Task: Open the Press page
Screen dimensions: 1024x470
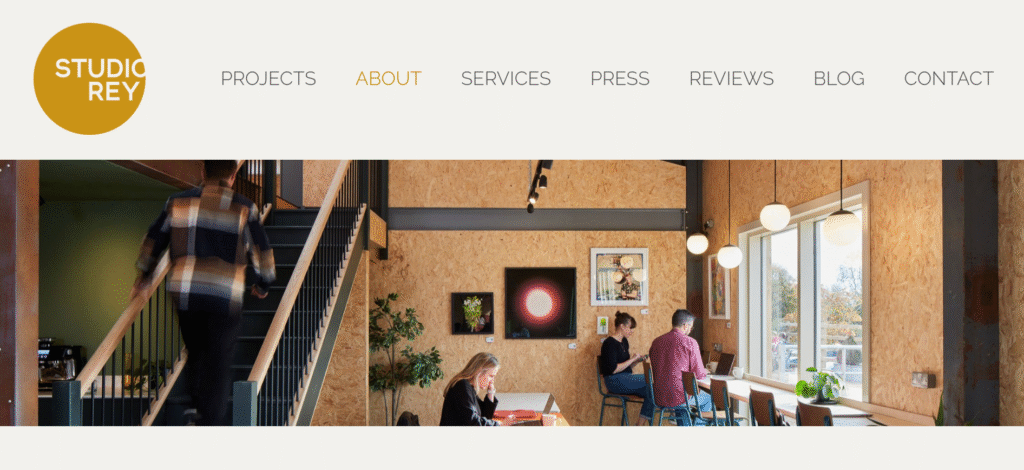Action: point(620,78)
